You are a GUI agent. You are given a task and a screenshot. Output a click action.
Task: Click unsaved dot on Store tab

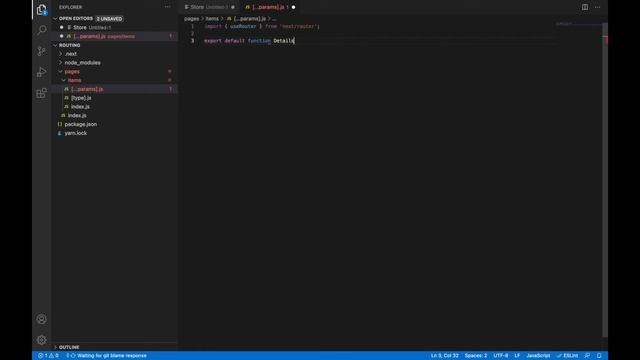point(233,7)
